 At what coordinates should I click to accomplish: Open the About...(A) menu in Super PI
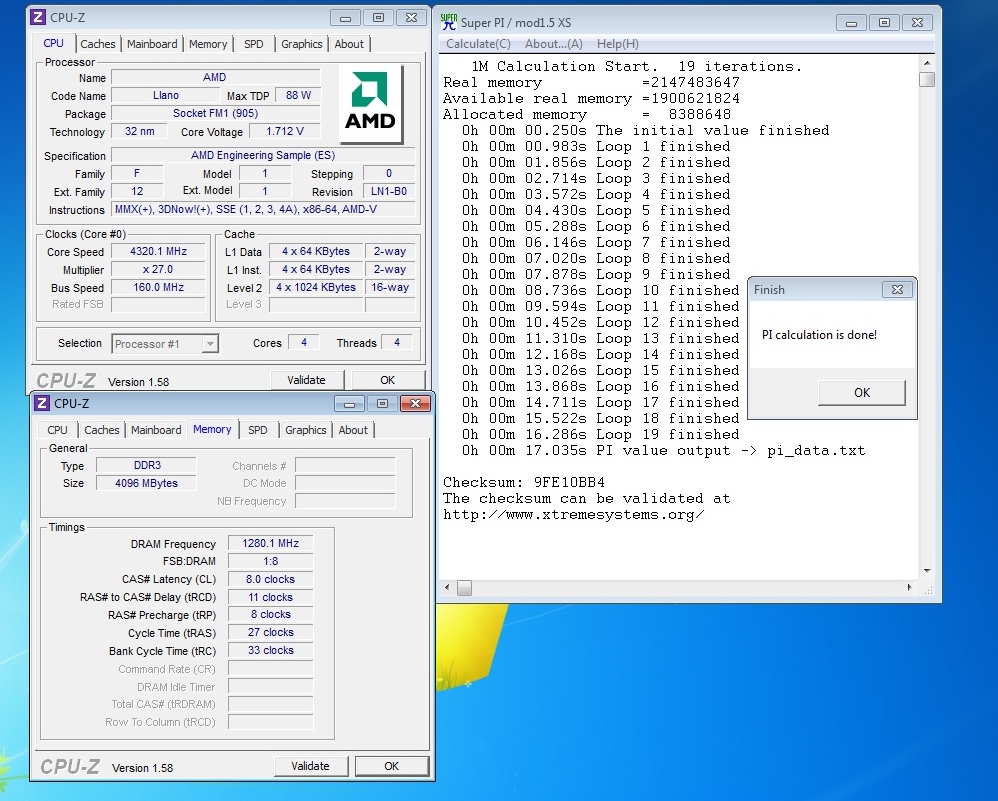pyautogui.click(x=554, y=44)
